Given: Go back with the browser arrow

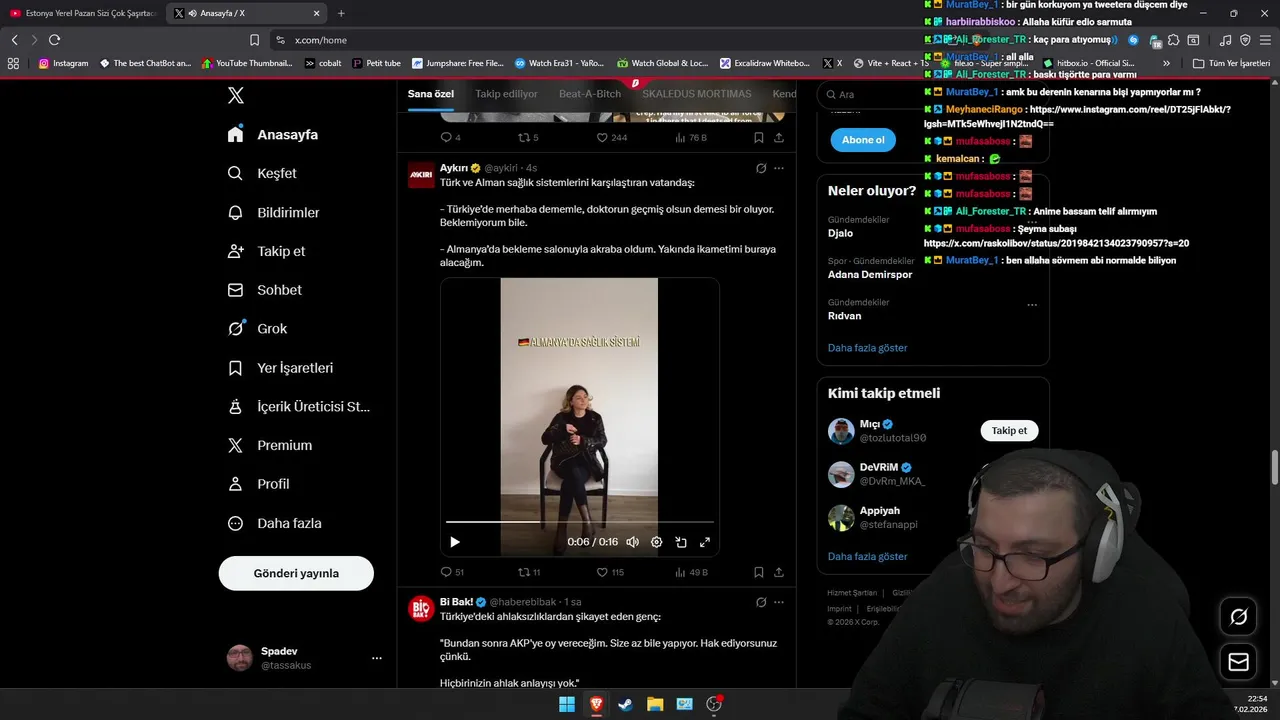Looking at the screenshot, I should [14, 40].
